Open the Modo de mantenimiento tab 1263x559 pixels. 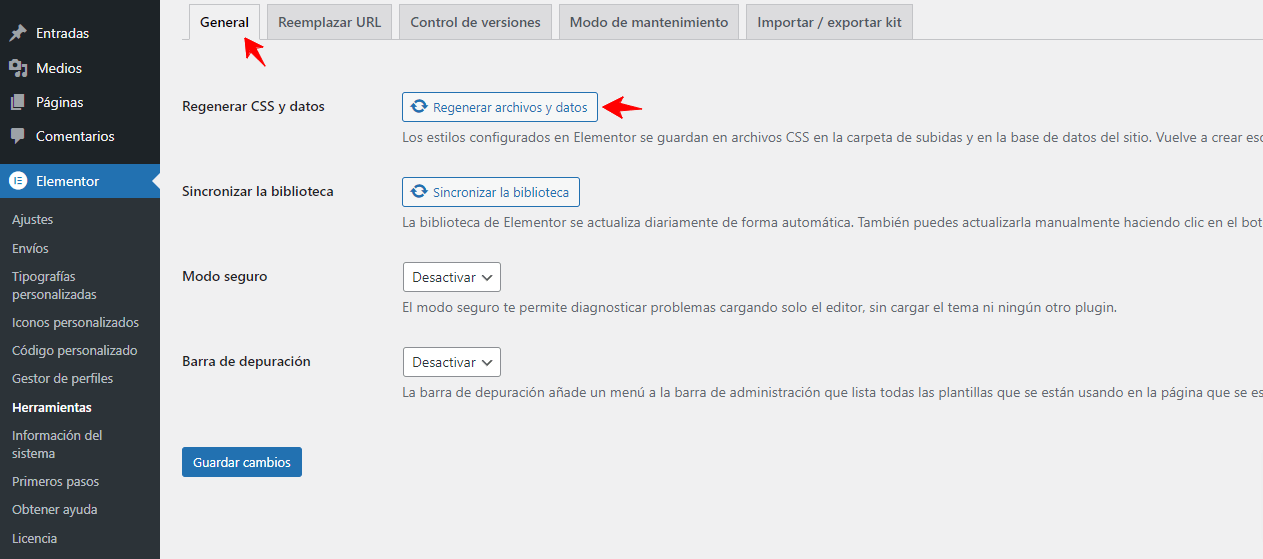pos(649,22)
